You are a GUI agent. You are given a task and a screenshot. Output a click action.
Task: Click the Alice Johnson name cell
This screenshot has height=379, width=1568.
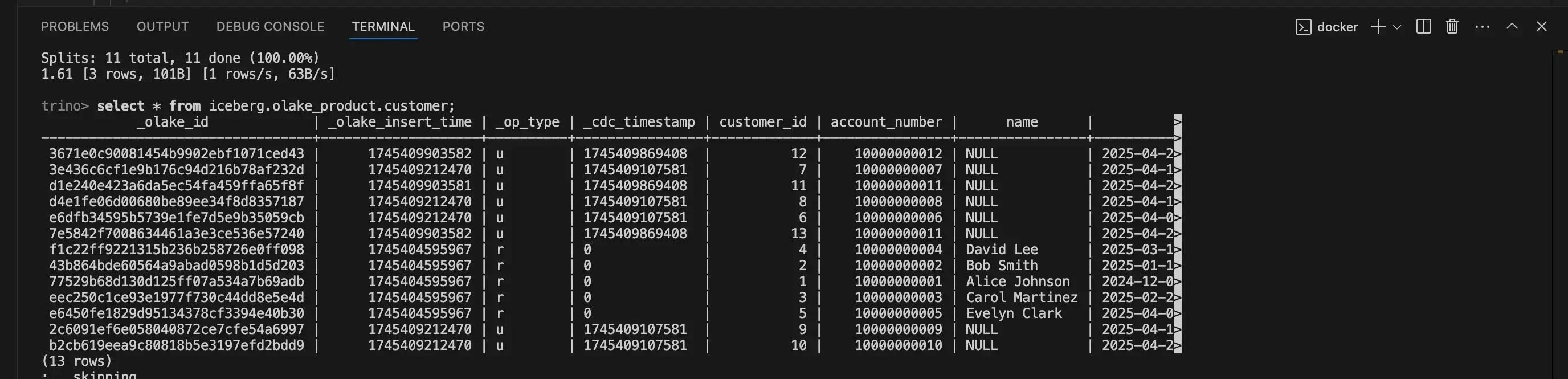[1017, 282]
